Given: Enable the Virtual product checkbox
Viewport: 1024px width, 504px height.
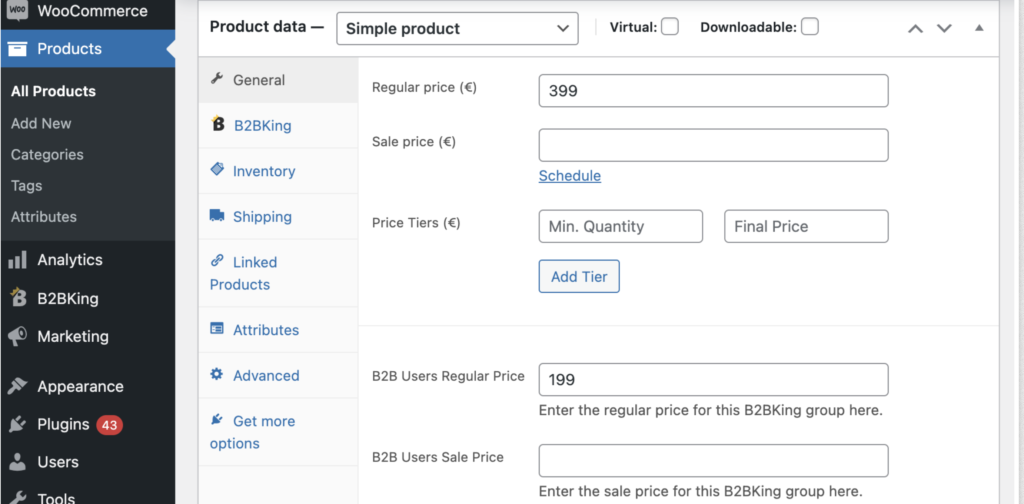Looking at the screenshot, I should [669, 27].
